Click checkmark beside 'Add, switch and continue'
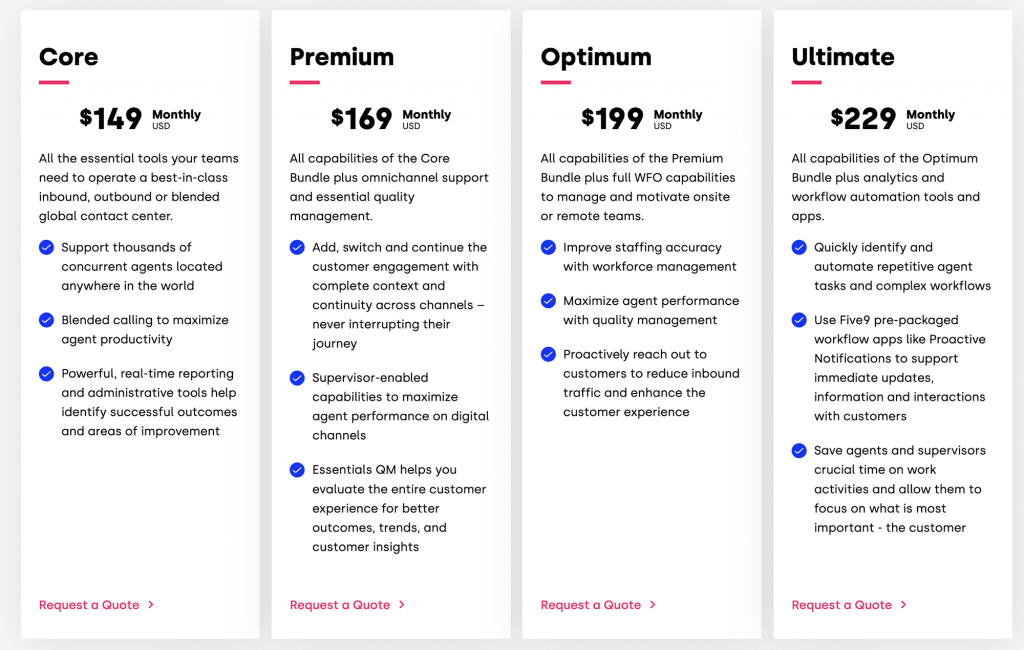Viewport: 1024px width, 650px height. click(x=297, y=247)
